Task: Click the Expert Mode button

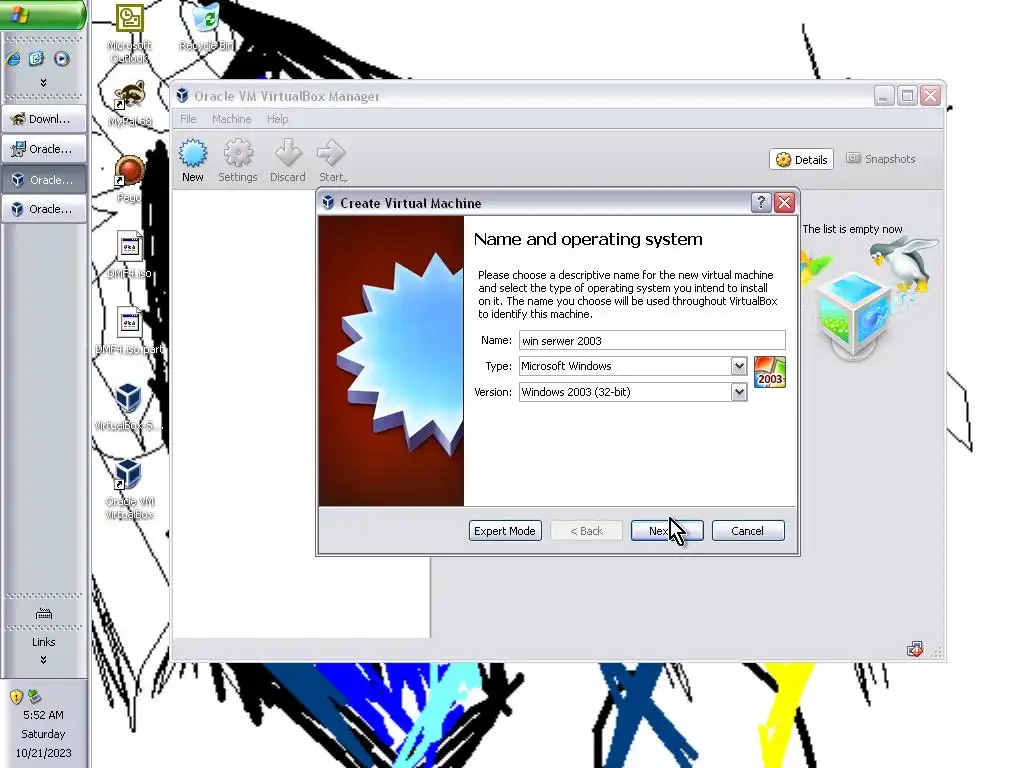Action: click(x=505, y=531)
